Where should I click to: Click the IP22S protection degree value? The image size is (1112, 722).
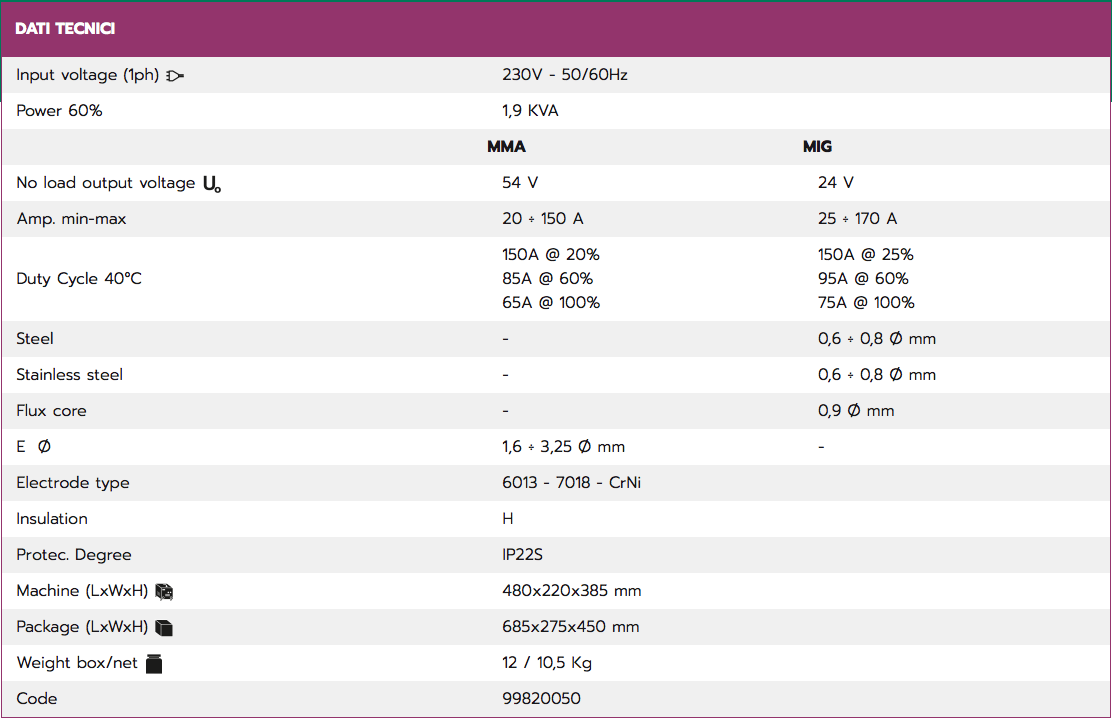(x=522, y=555)
